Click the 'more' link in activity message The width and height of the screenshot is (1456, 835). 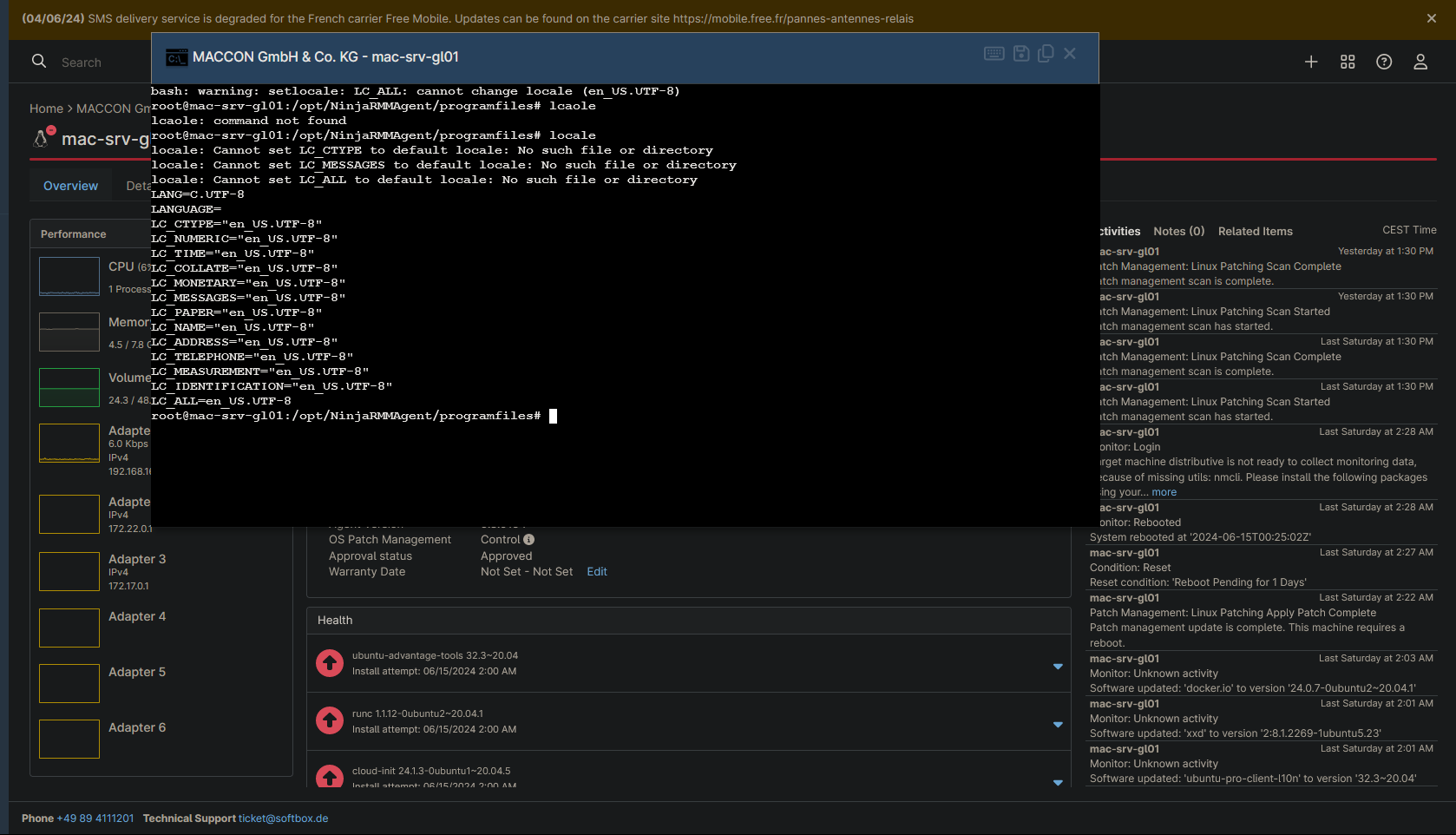[1164, 492]
